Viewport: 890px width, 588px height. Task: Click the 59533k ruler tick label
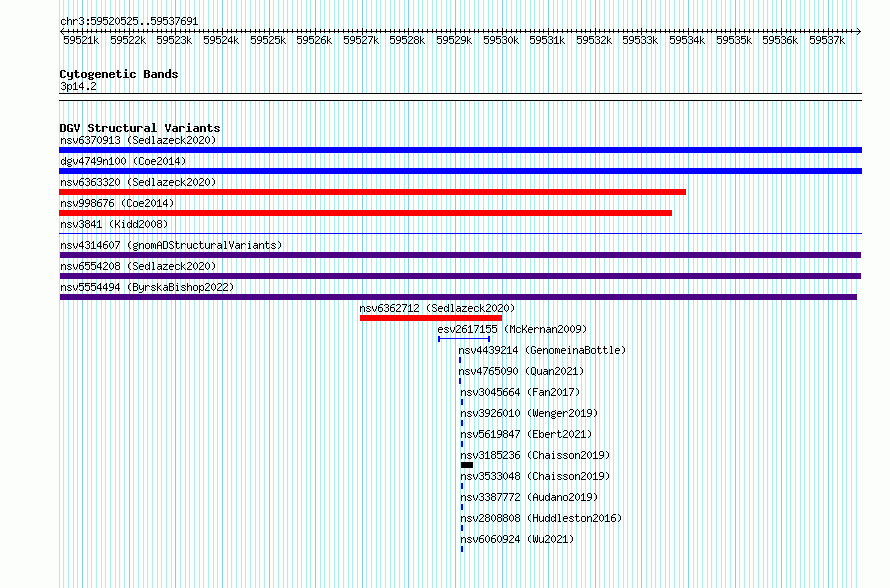pyautogui.click(x=640, y=40)
